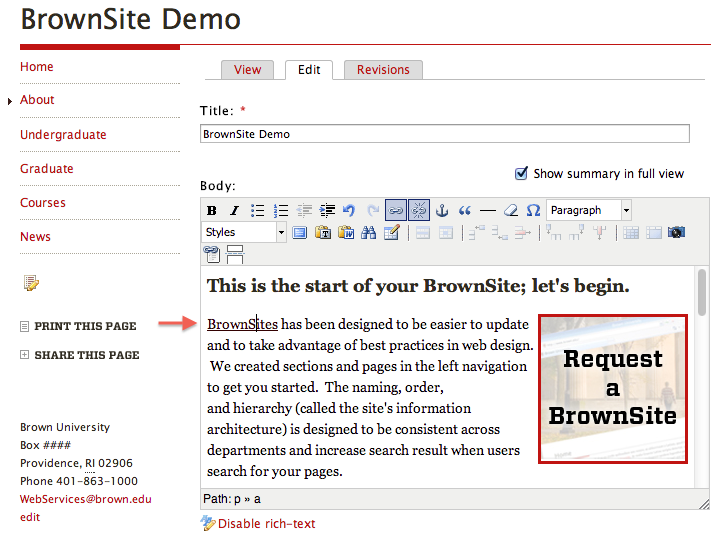Click the insert/edit link chain icon
Image resolution: width=721 pixels, height=533 pixels.
point(395,211)
